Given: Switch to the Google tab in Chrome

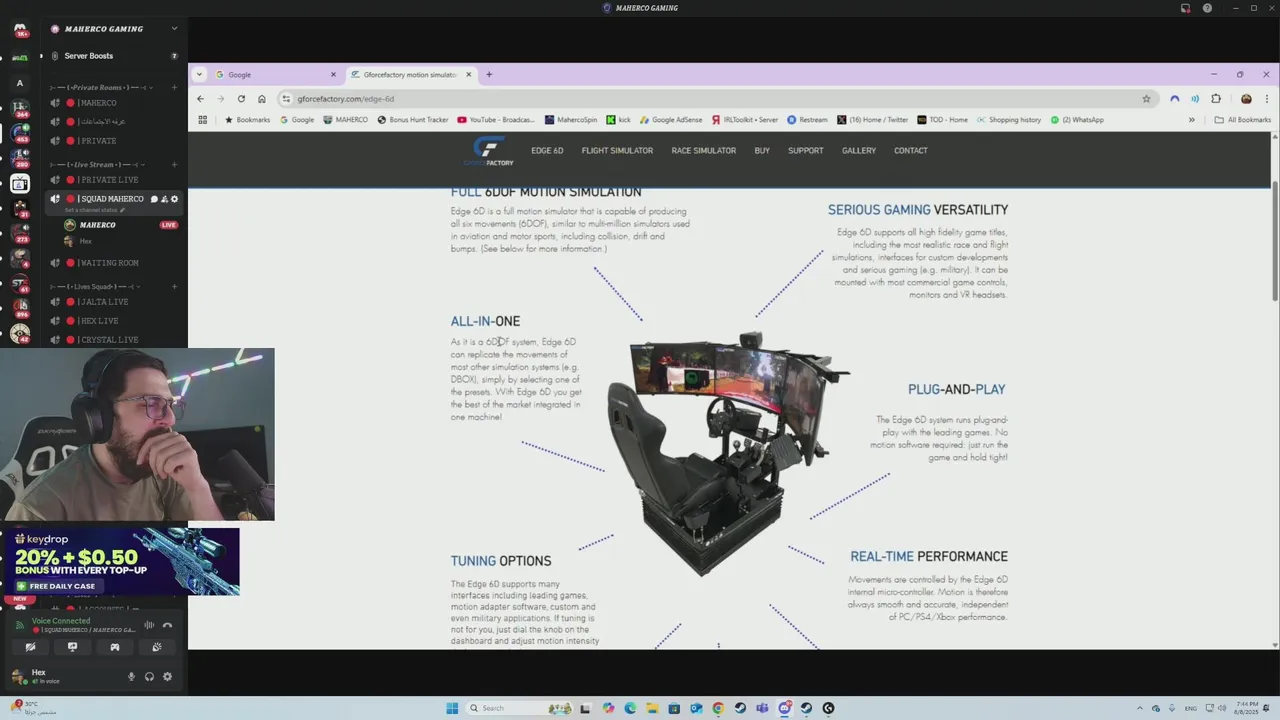Looking at the screenshot, I should coord(275,74).
